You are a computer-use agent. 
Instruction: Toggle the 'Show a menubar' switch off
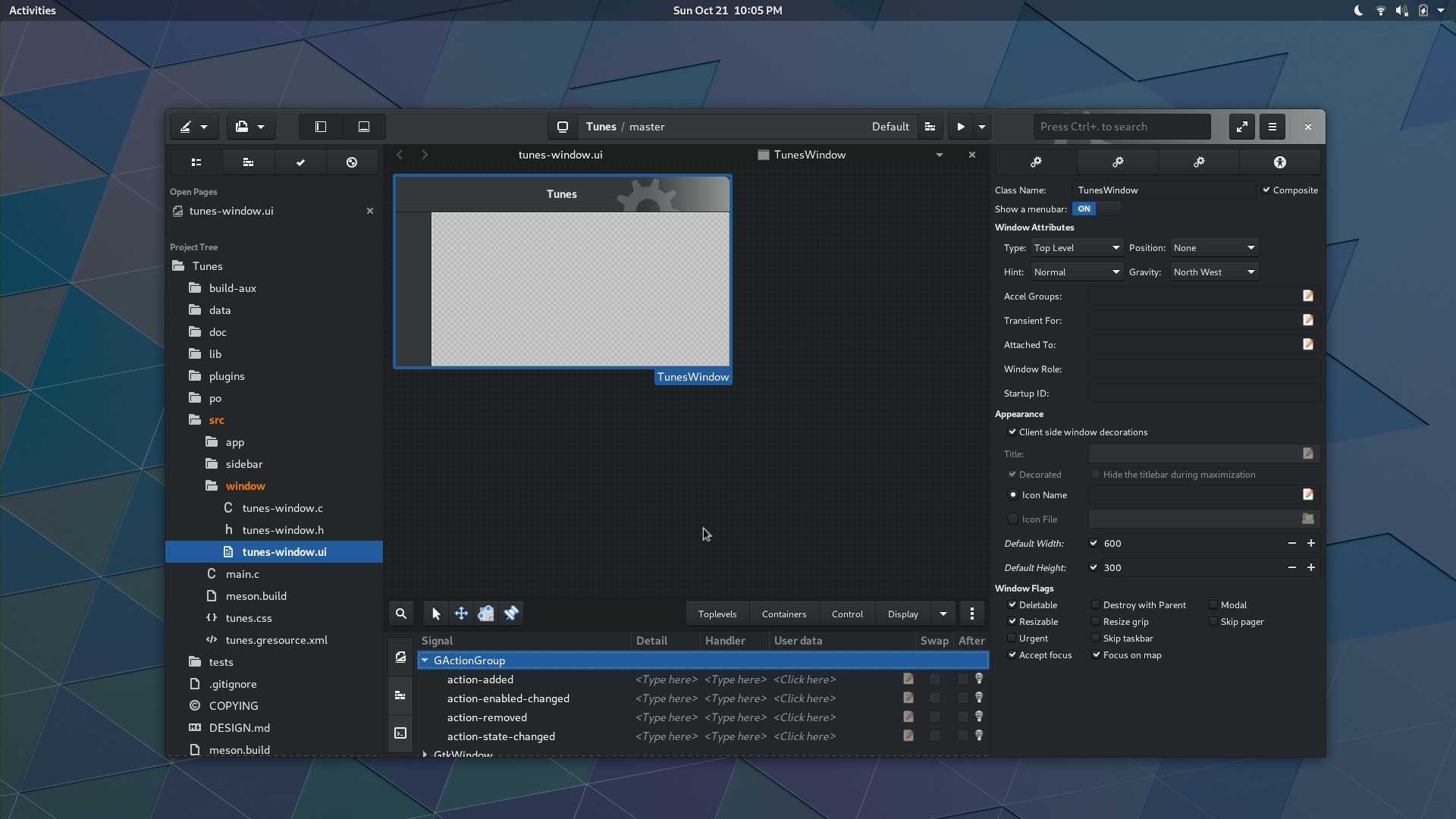pyautogui.click(x=1096, y=209)
